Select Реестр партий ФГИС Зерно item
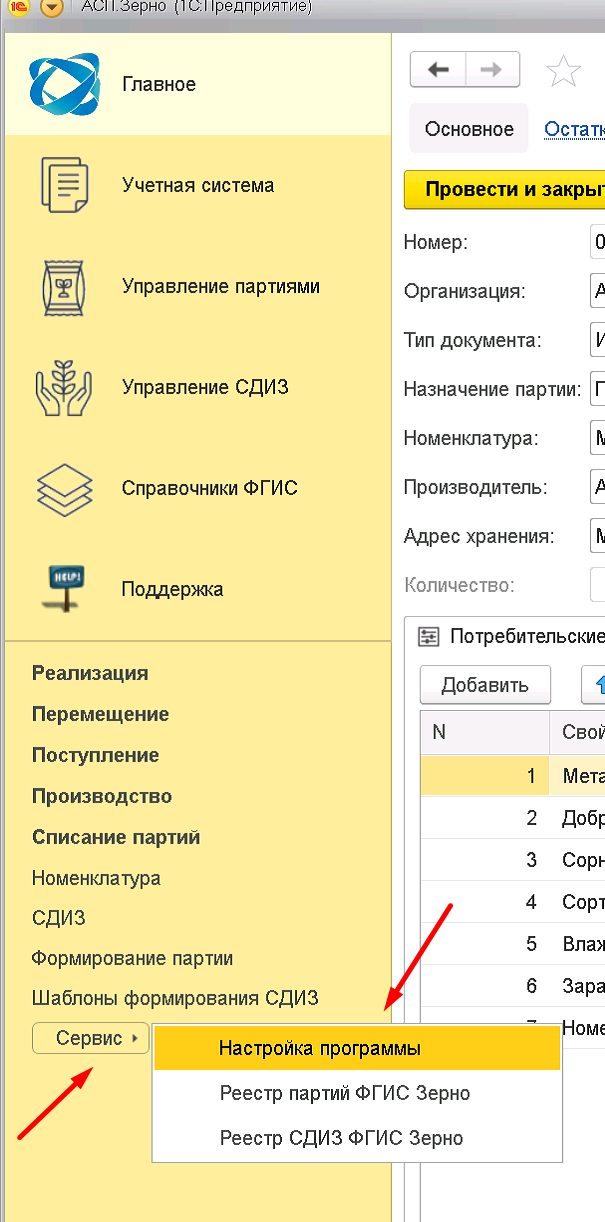605x1222 pixels. (357, 1093)
